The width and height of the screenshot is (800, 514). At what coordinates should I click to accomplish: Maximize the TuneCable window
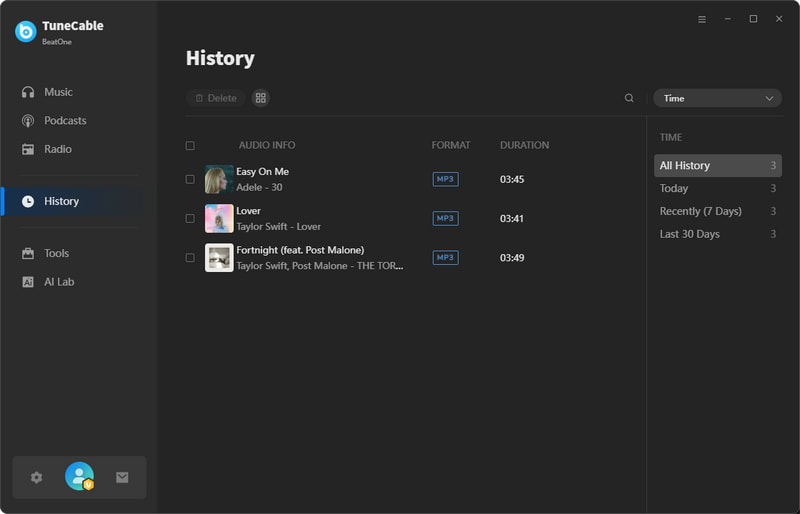[x=753, y=19]
